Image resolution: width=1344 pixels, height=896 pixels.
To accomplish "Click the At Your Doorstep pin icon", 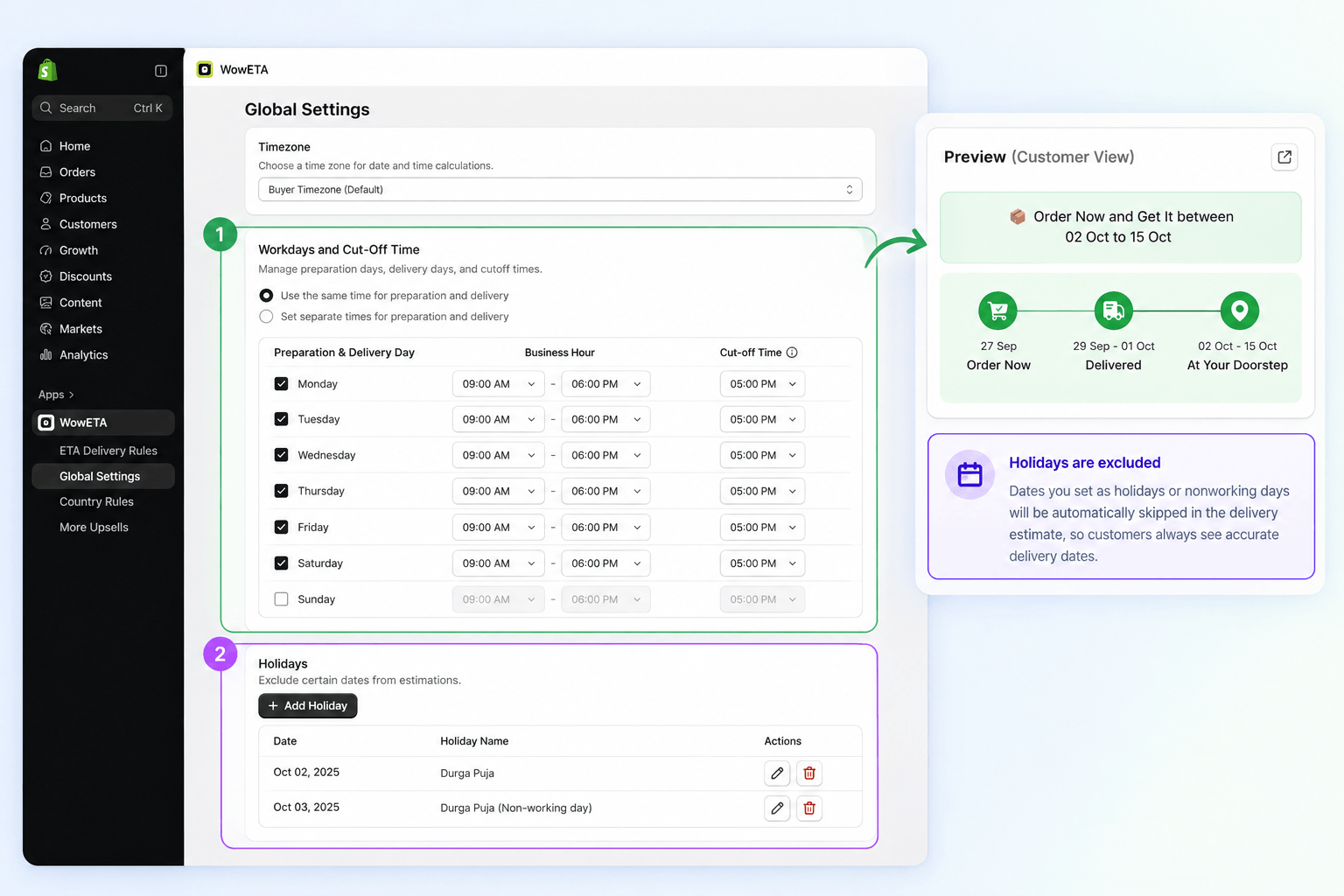I will tap(1240, 311).
